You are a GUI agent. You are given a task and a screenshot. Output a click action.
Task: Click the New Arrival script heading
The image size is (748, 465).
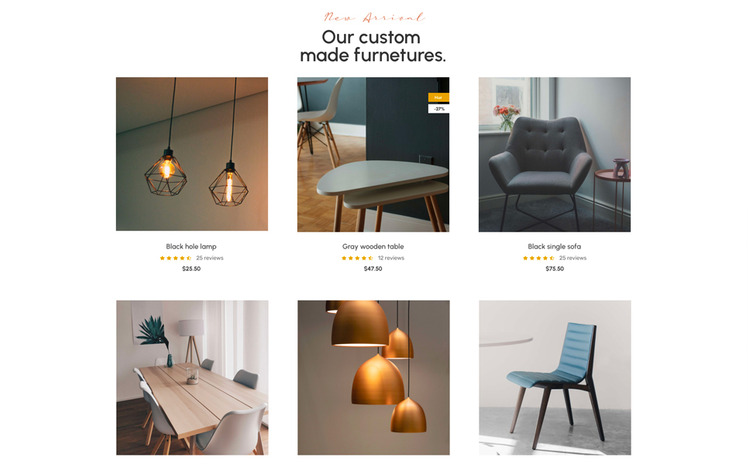coord(374,18)
